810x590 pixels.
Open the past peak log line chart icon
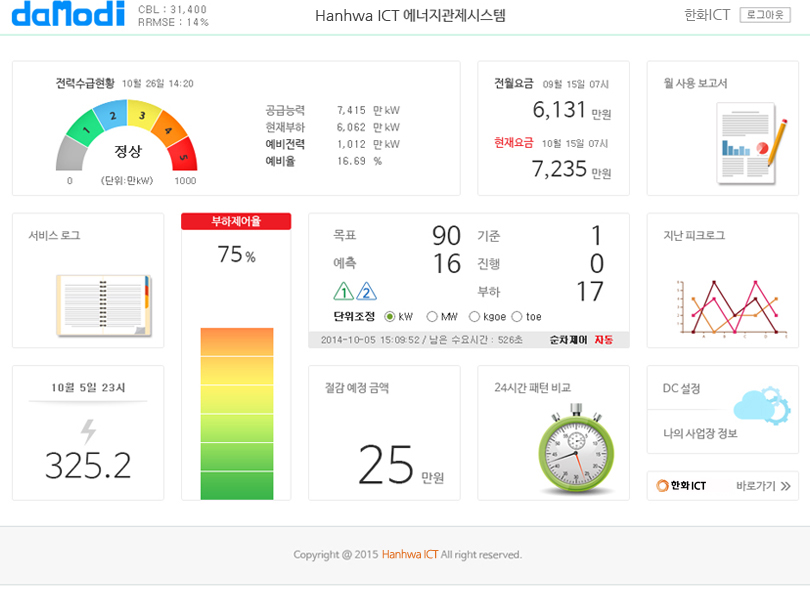731,308
